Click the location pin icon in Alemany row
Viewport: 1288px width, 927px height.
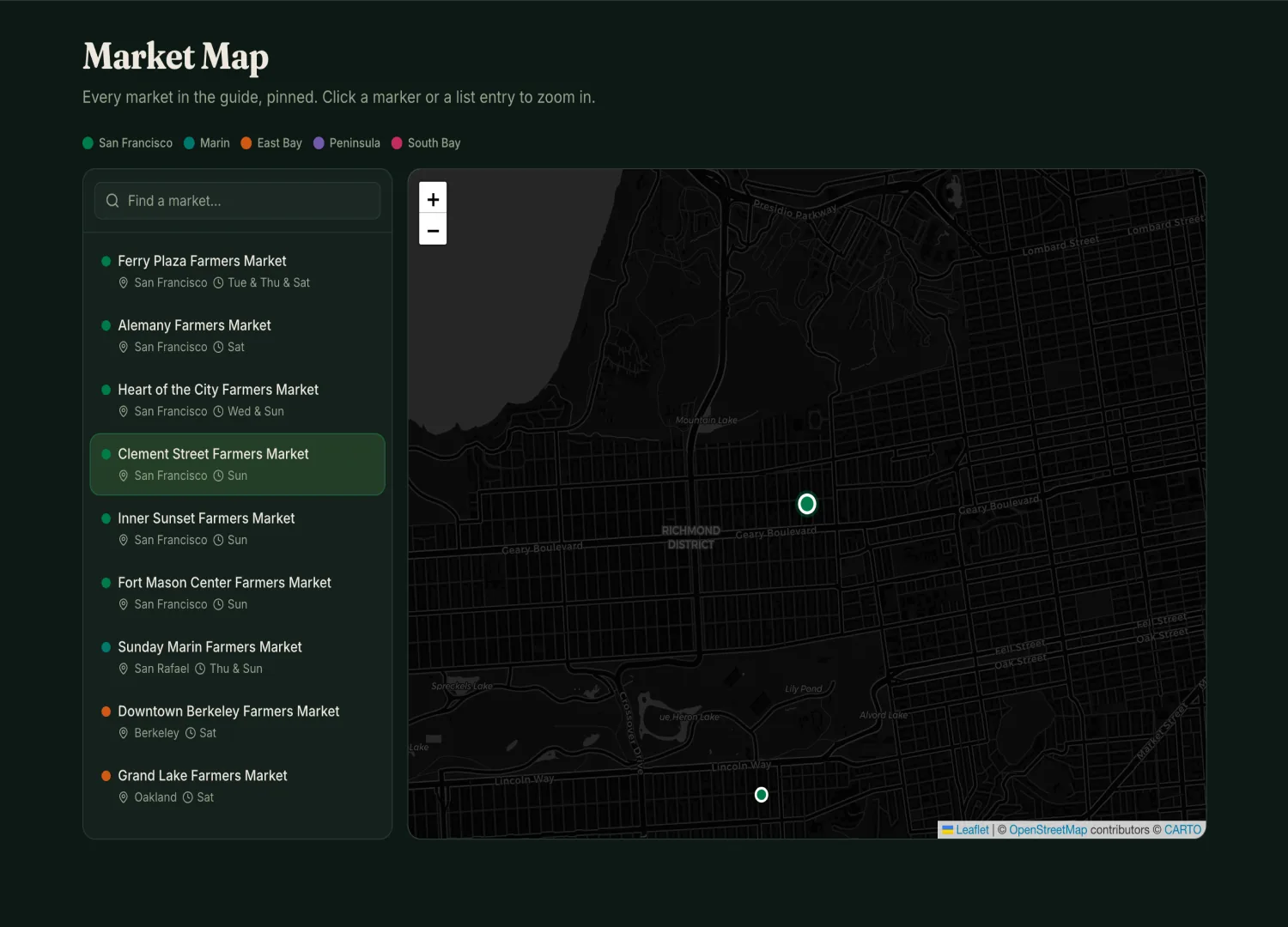(124, 347)
